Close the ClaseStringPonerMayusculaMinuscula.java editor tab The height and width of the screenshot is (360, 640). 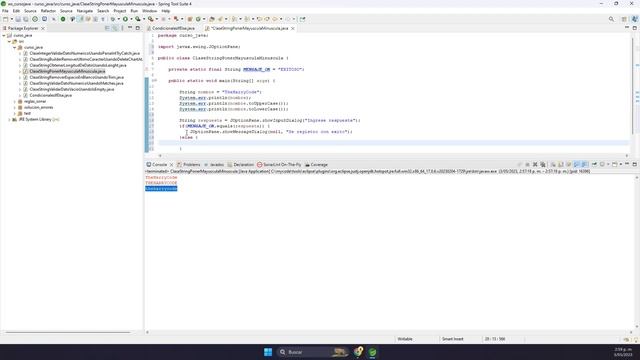(x=293, y=28)
